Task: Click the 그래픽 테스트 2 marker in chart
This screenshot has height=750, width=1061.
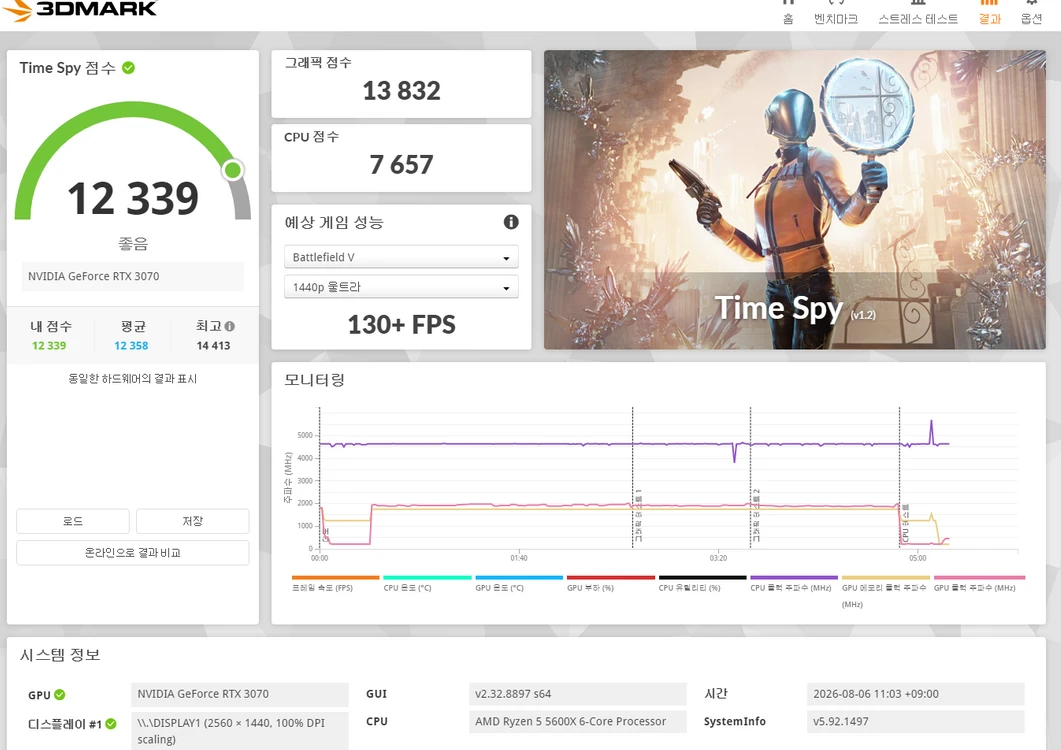Action: click(756, 516)
